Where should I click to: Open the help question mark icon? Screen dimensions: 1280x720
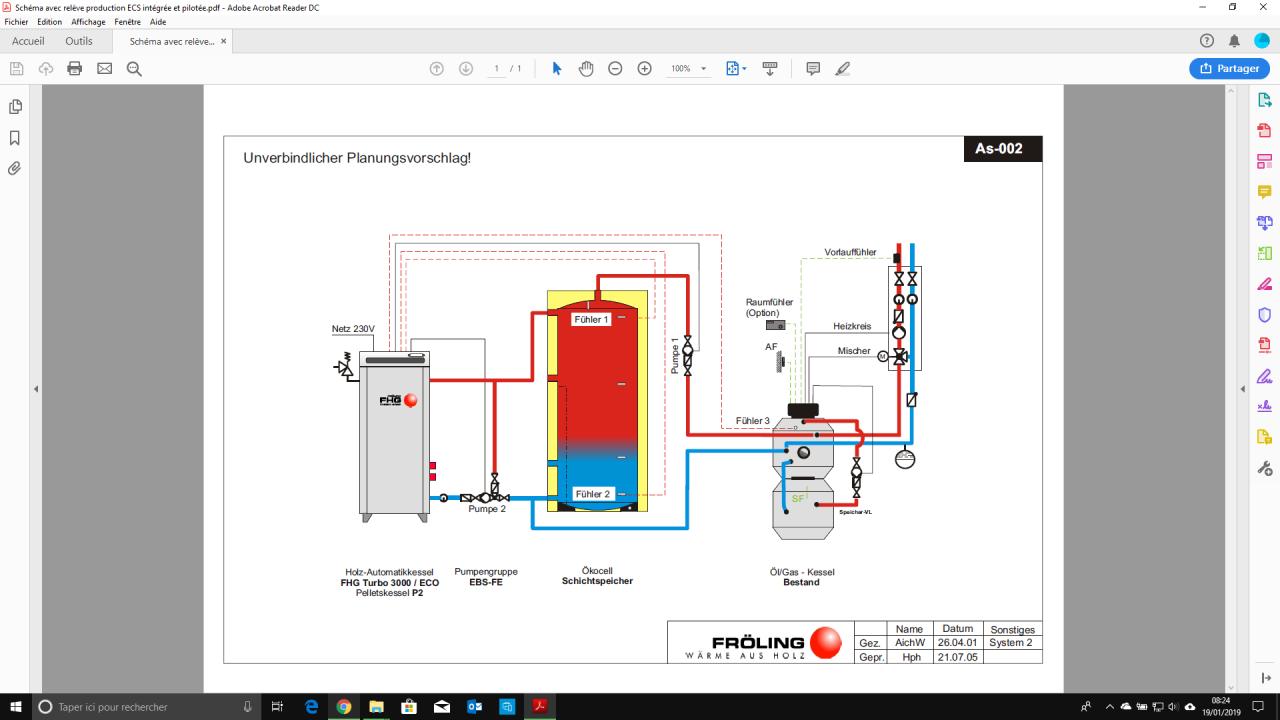(1206, 41)
